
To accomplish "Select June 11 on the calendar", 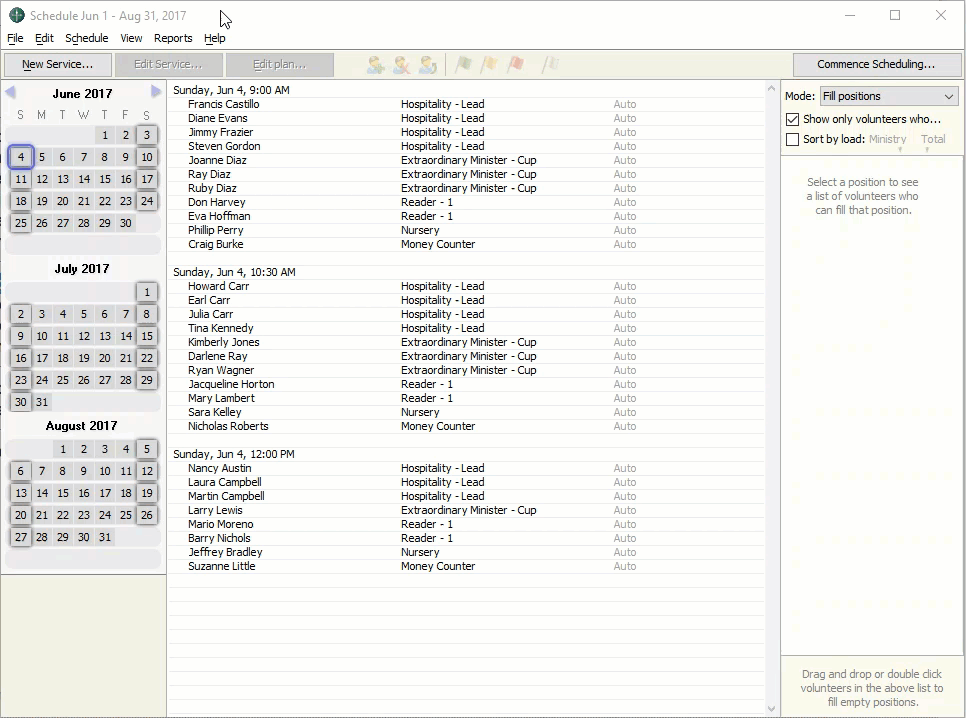I will click(21, 179).
